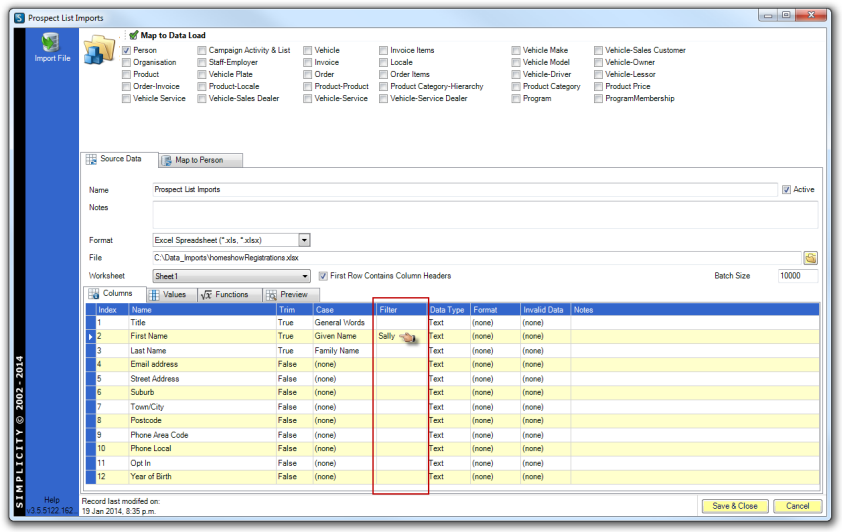
Task: Click the Notes text area
Action: pos(485,215)
